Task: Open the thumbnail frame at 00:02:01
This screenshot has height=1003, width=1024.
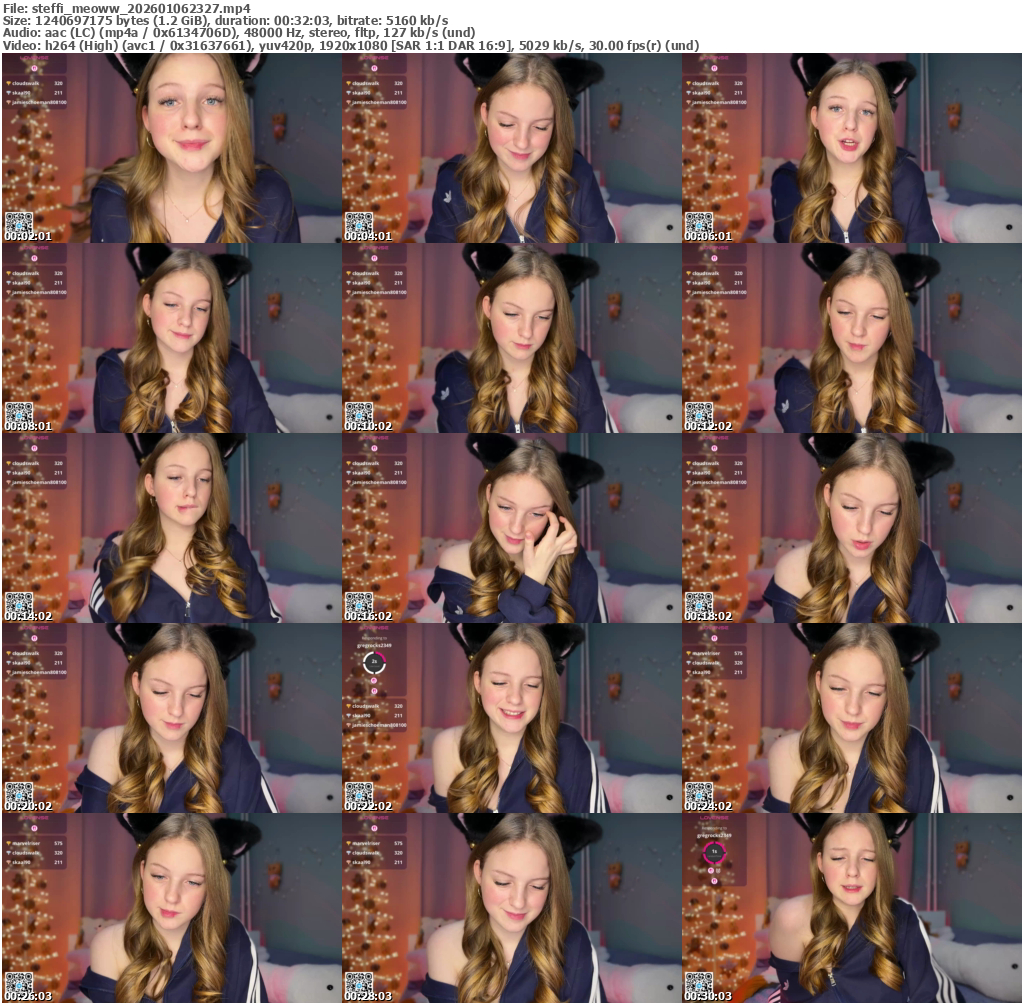Action: pos(171,148)
